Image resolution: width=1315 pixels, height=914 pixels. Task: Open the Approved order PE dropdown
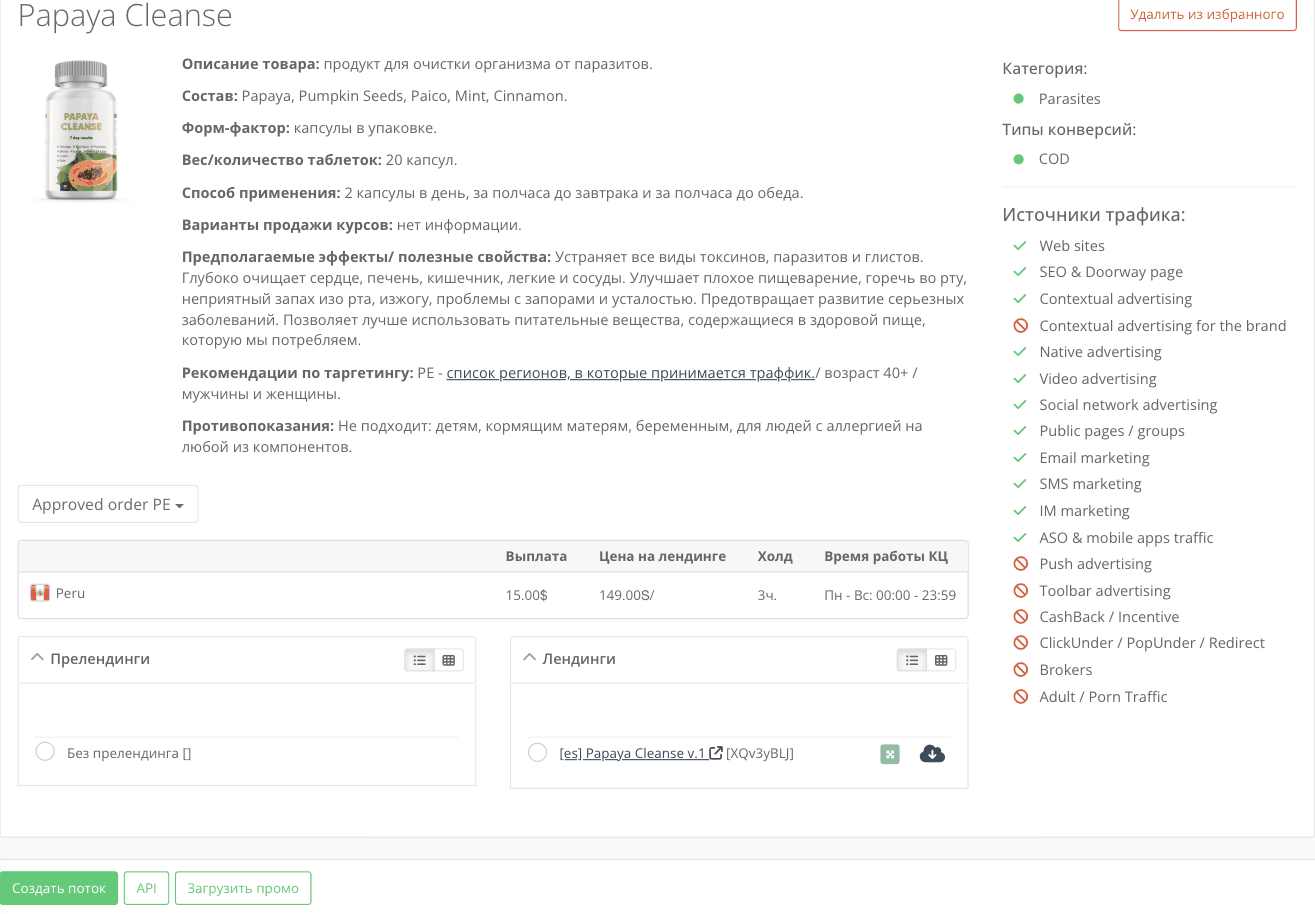[x=108, y=504]
